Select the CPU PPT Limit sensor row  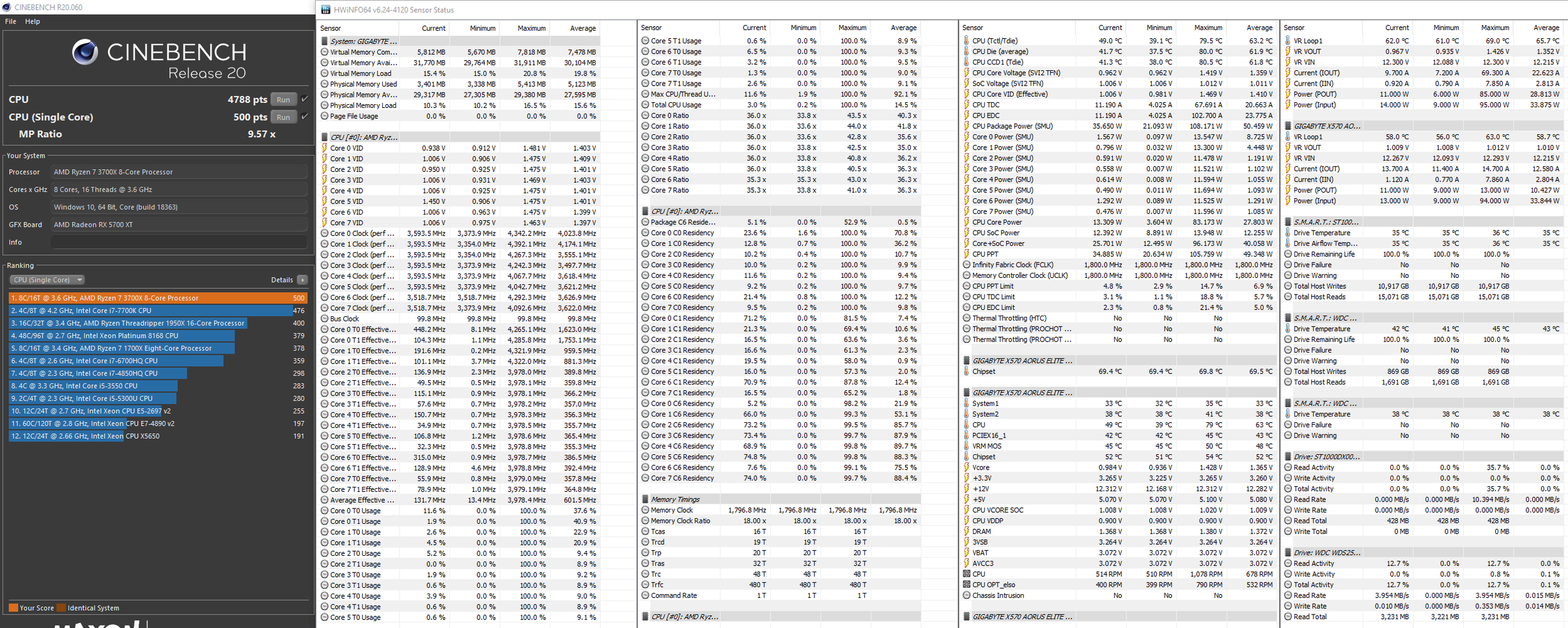coord(1119,286)
